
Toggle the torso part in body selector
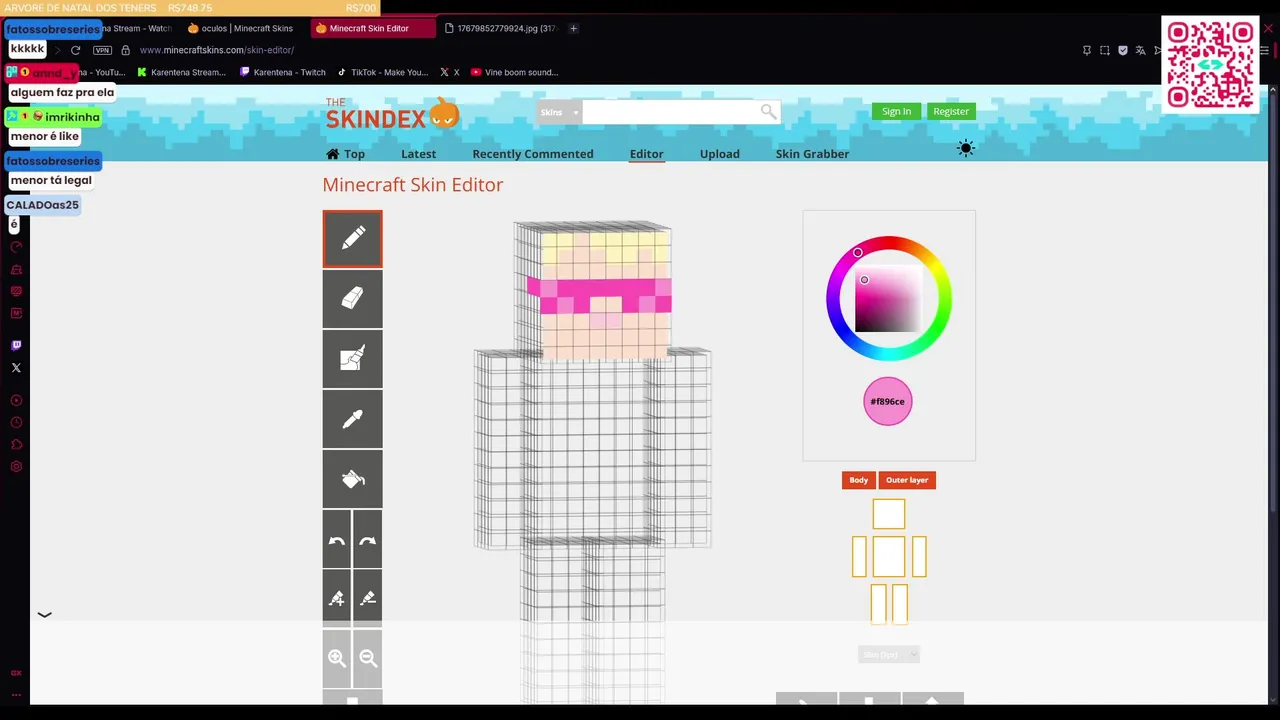pyautogui.click(x=889, y=557)
